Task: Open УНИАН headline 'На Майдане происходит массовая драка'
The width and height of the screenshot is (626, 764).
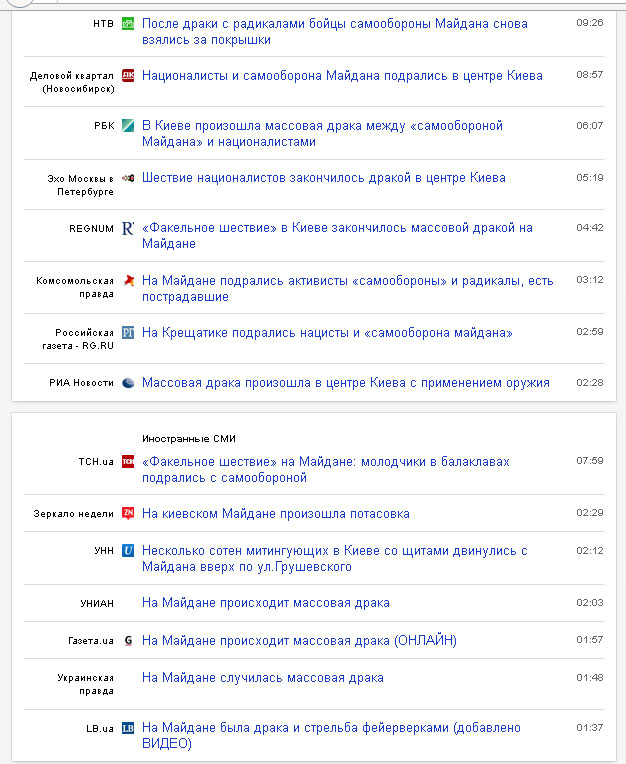Action: (266, 603)
